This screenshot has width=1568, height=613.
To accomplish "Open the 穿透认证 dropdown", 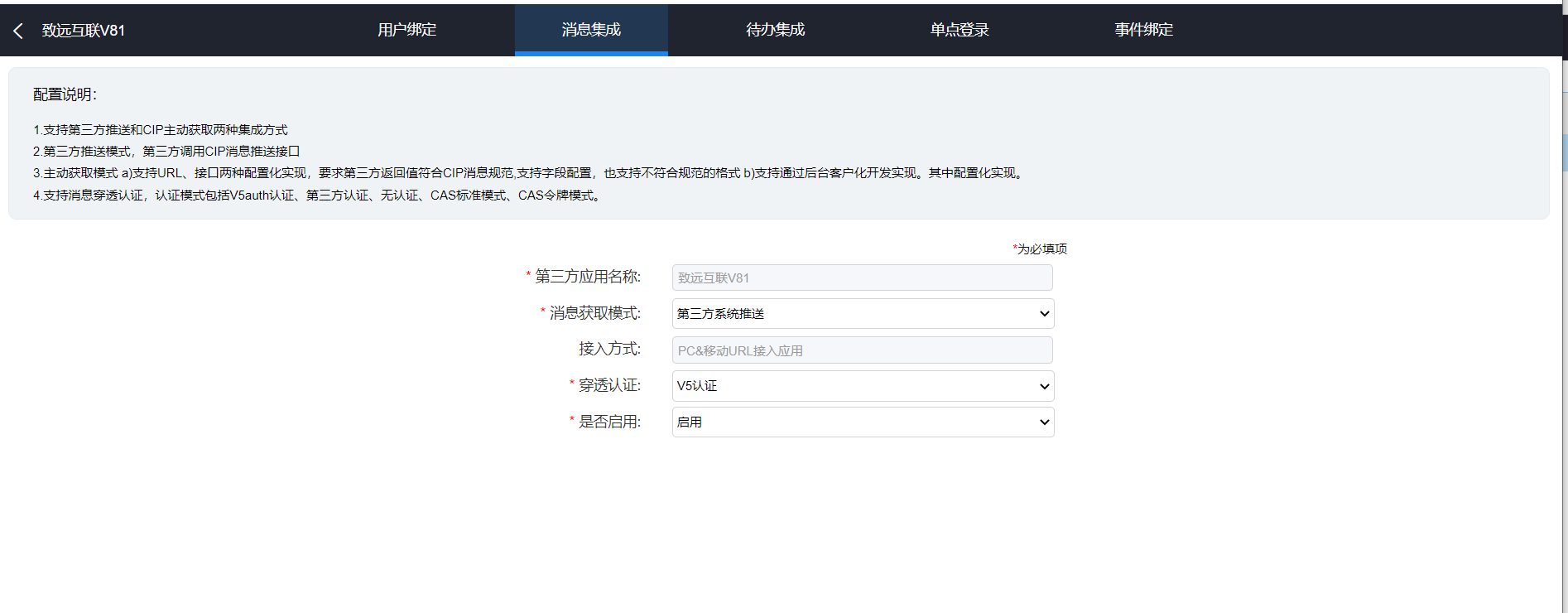I will 862,386.
